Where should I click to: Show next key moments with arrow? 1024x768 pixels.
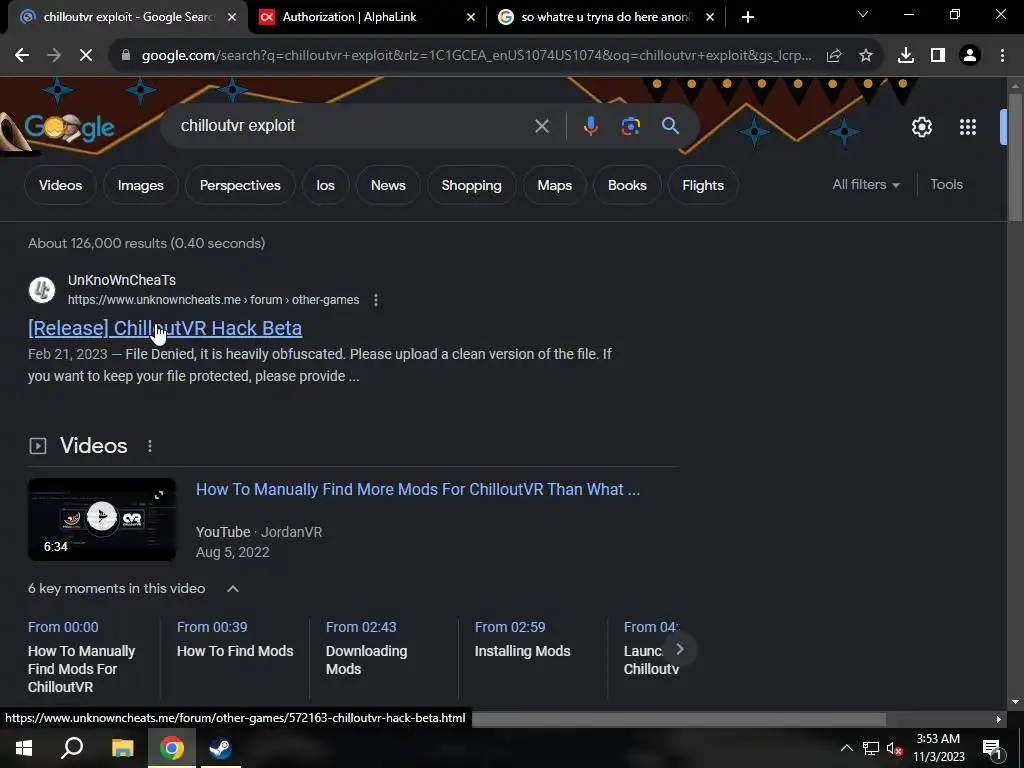click(x=679, y=649)
